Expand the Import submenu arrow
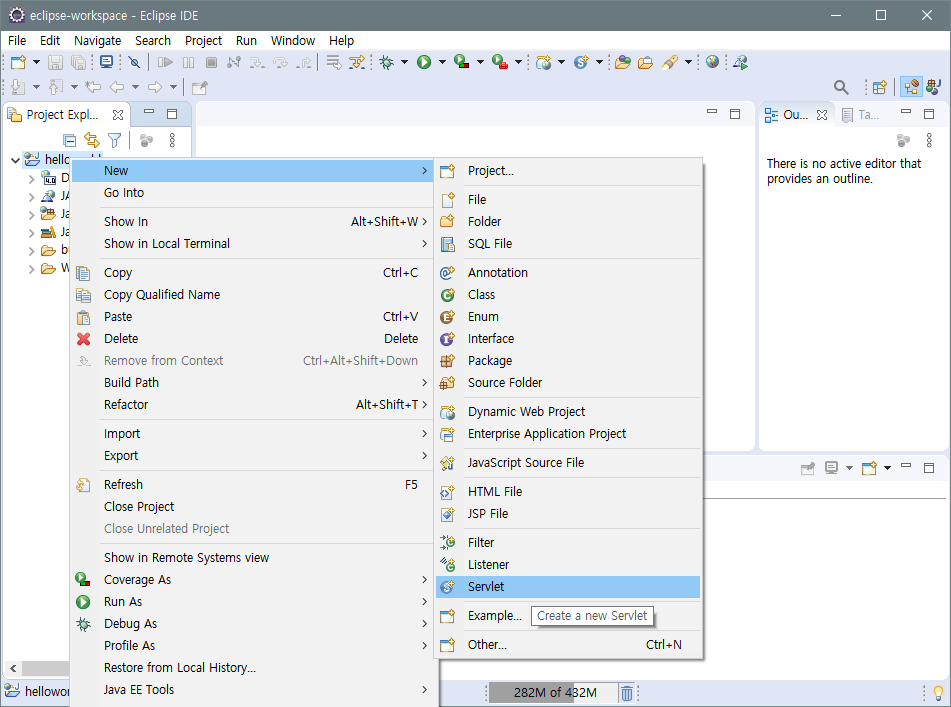 (425, 434)
